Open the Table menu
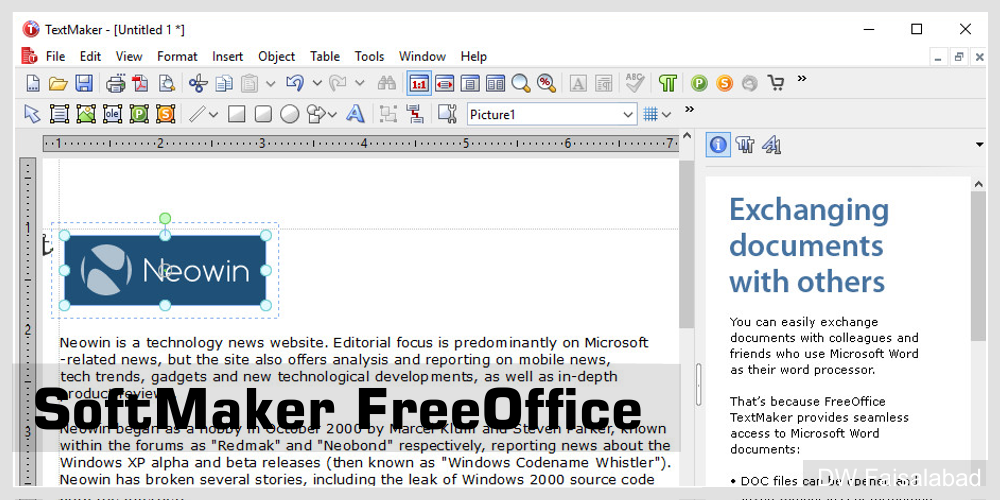This screenshot has width=1000, height=500. click(325, 56)
